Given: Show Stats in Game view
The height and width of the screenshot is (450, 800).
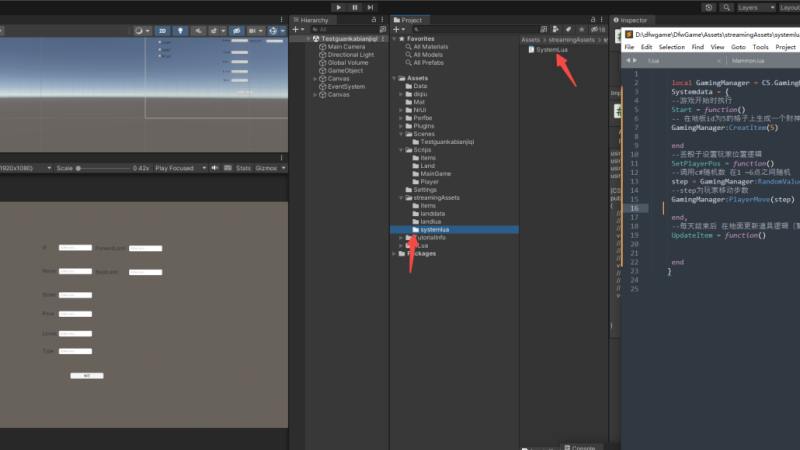Looking at the screenshot, I should (243, 168).
